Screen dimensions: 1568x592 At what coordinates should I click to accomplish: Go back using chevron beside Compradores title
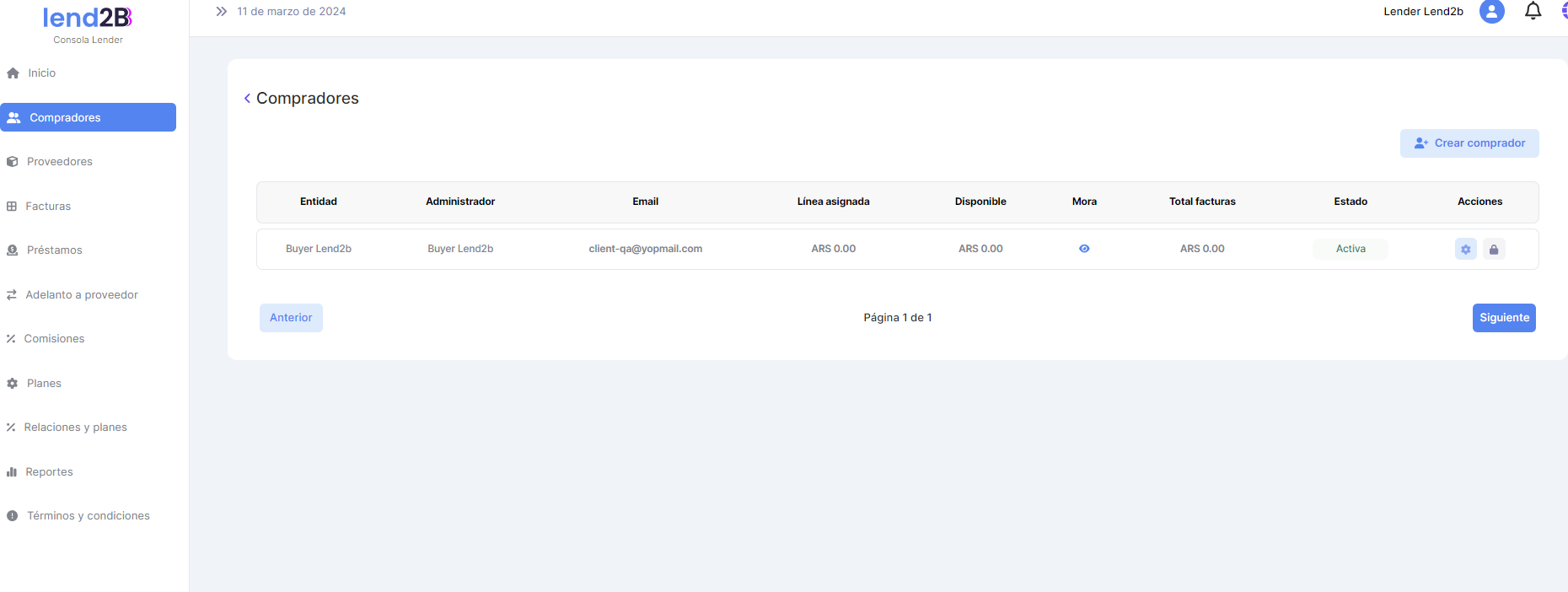click(x=247, y=99)
